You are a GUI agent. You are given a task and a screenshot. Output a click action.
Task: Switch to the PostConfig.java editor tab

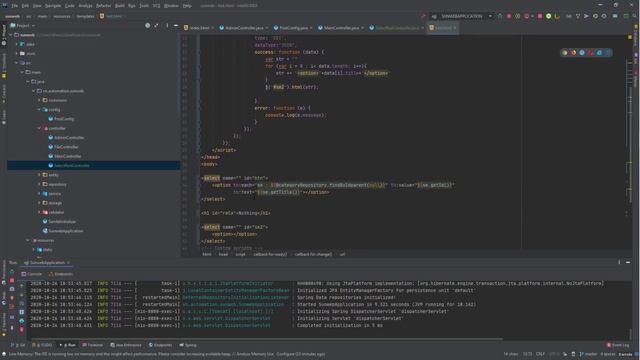click(x=293, y=28)
